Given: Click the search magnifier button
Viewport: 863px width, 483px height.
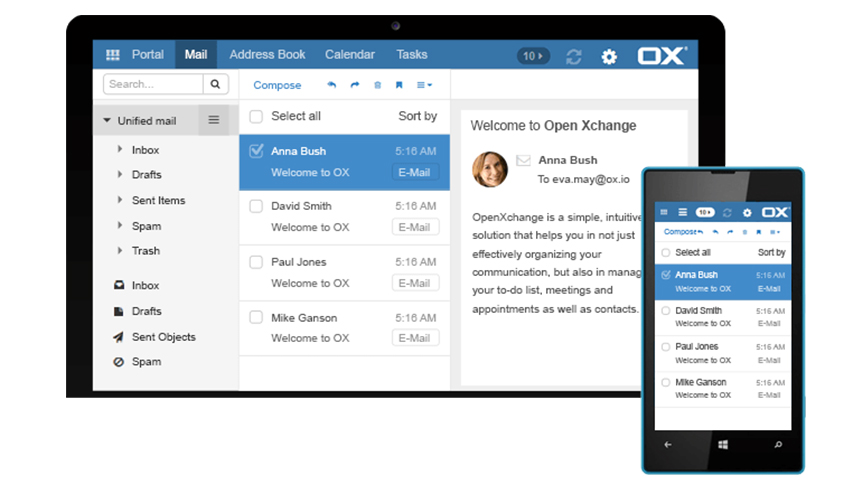Looking at the screenshot, I should click(x=215, y=84).
